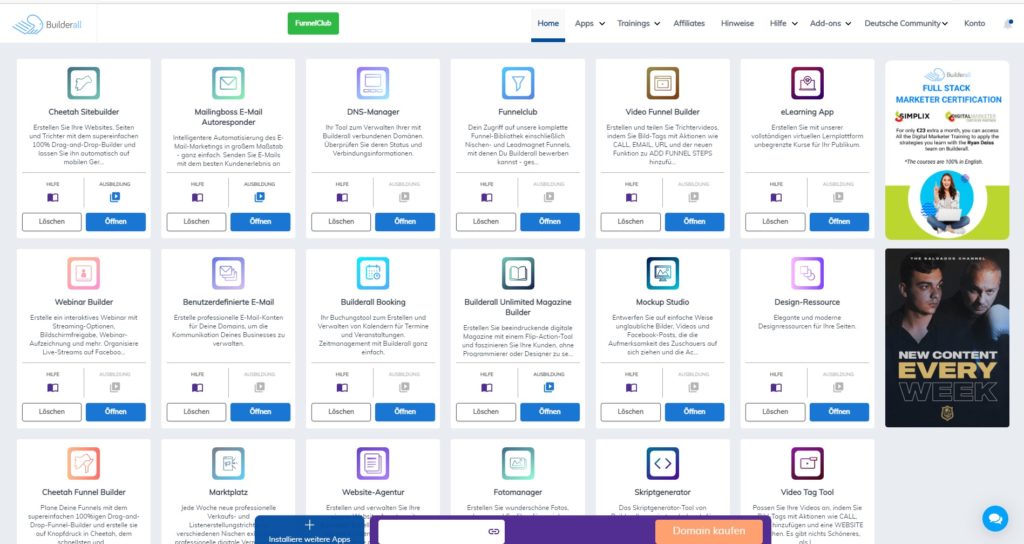The image size is (1024, 544).
Task: Open Ausbildung video icon for Cheetah Sitebuilder
Action: (x=115, y=197)
